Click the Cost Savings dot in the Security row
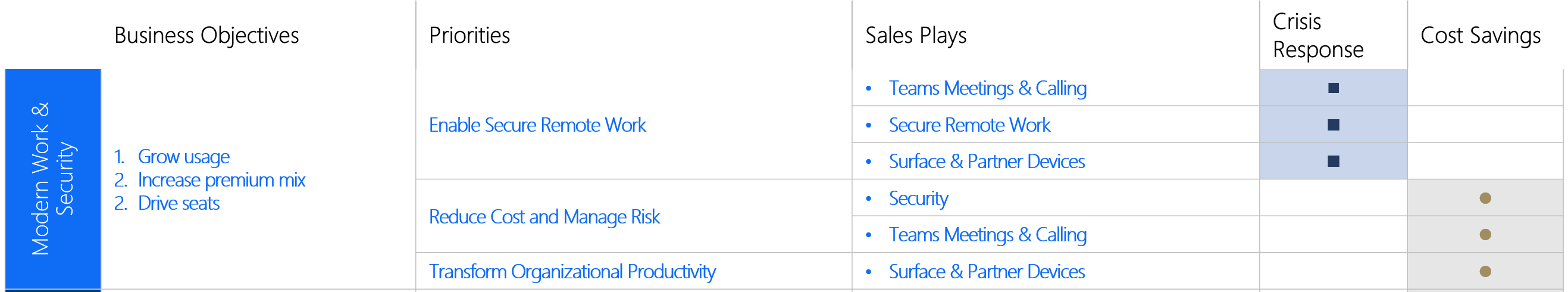1568x292 pixels. (1485, 198)
